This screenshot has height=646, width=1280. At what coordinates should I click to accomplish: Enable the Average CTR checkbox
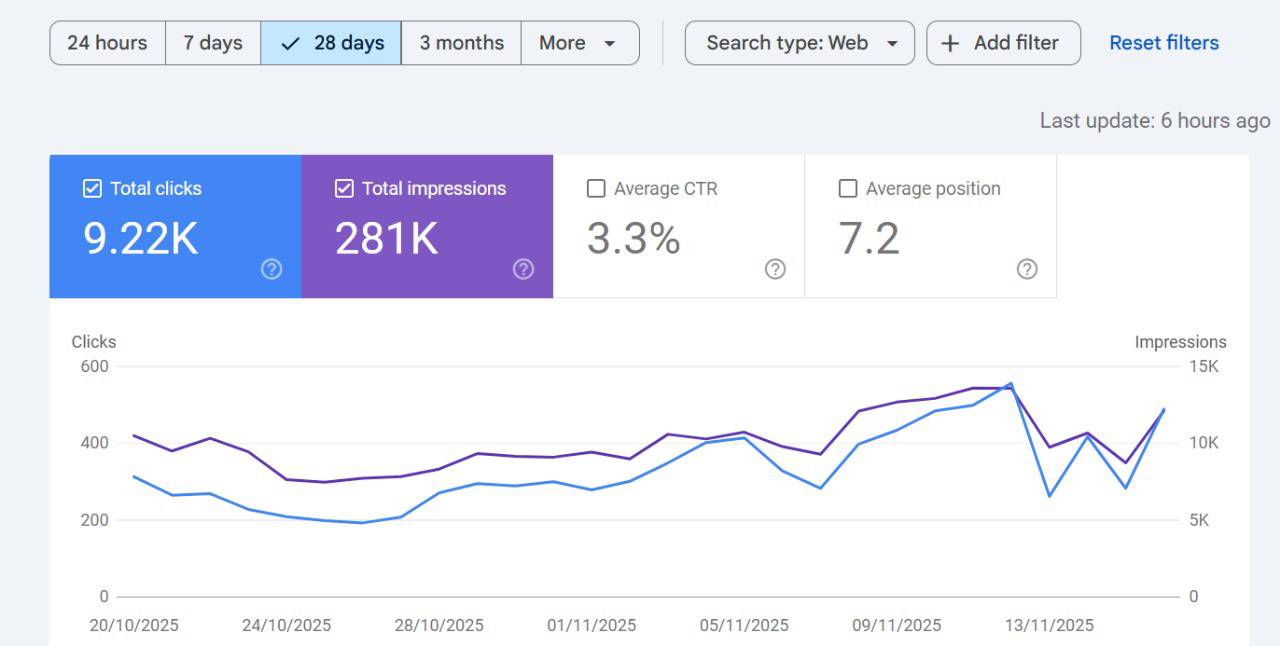click(596, 188)
